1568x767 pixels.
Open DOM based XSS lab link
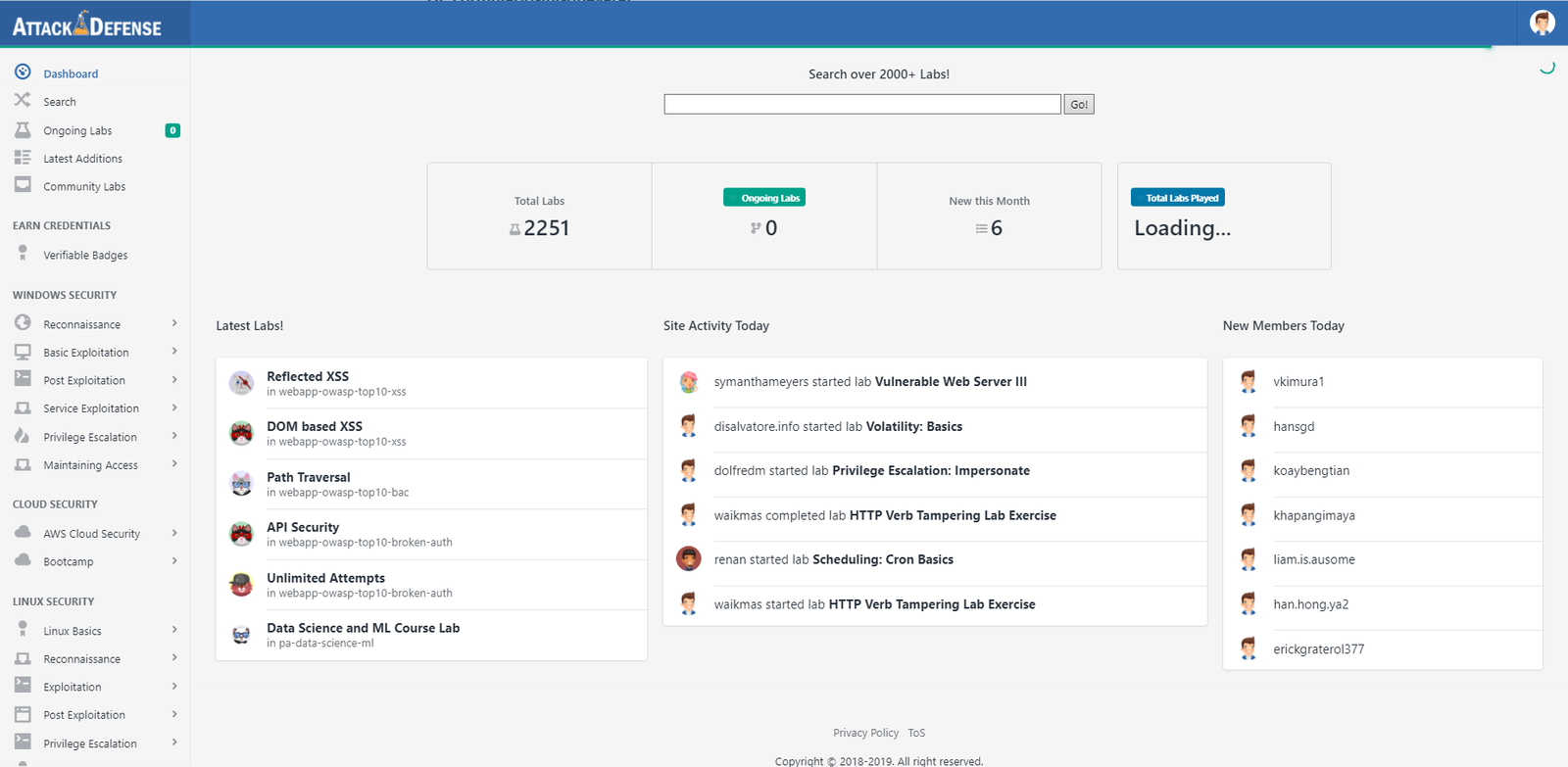pos(315,426)
